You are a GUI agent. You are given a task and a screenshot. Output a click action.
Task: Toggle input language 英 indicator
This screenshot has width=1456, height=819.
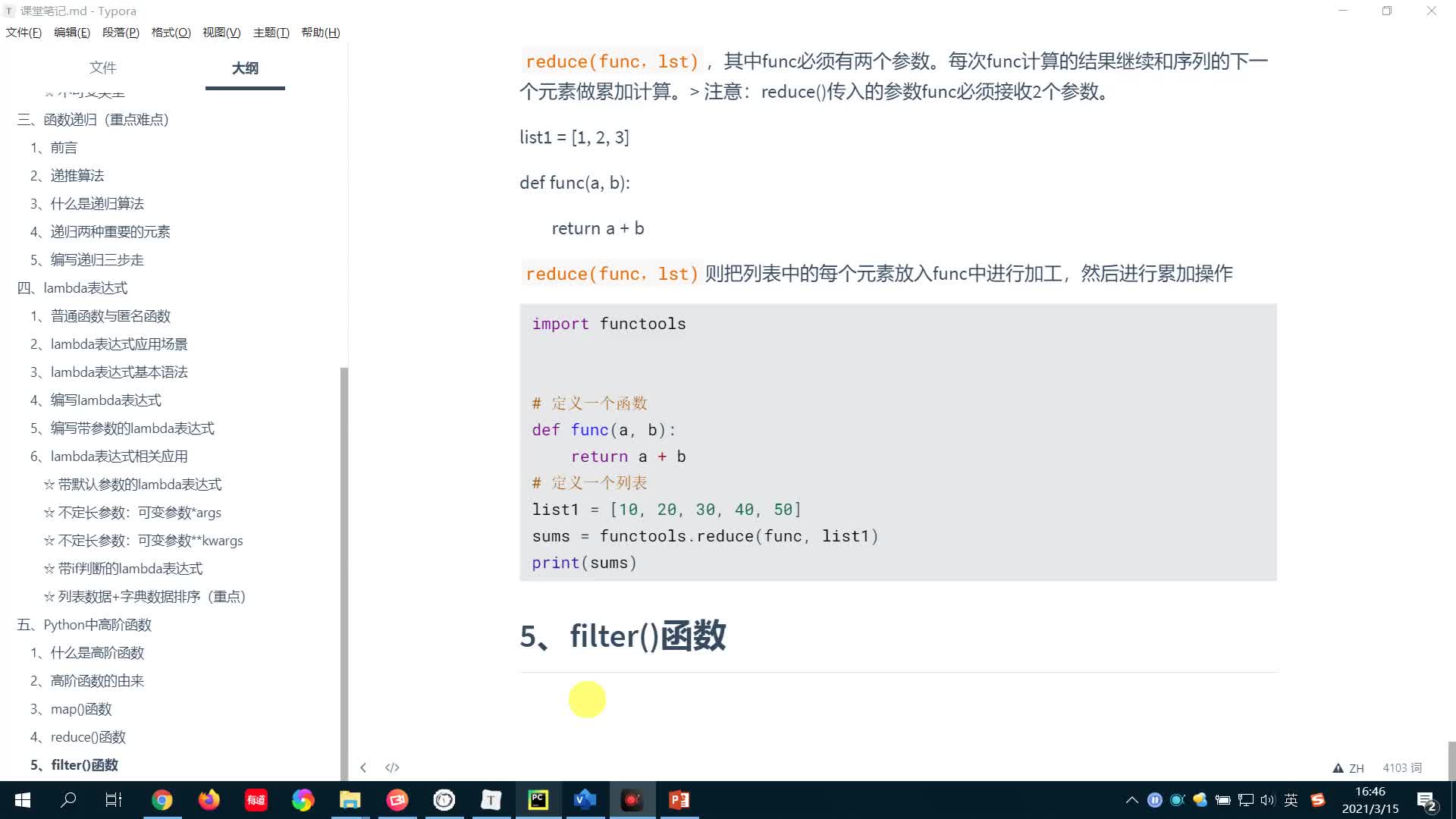point(1291,800)
